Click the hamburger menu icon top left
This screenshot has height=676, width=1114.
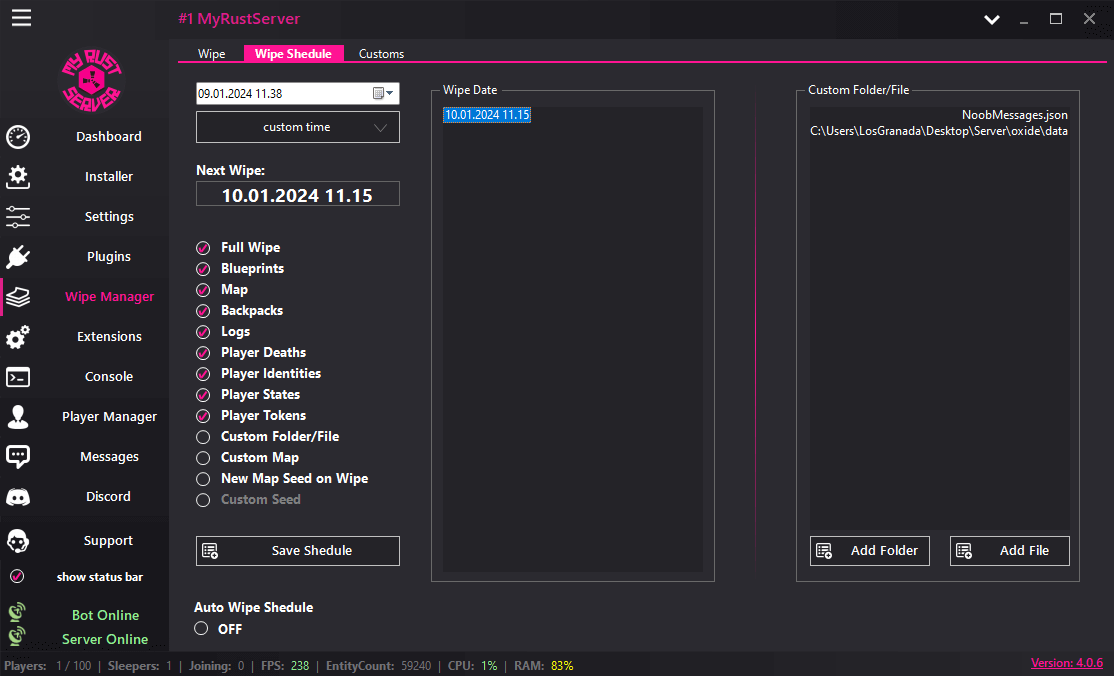(21, 17)
